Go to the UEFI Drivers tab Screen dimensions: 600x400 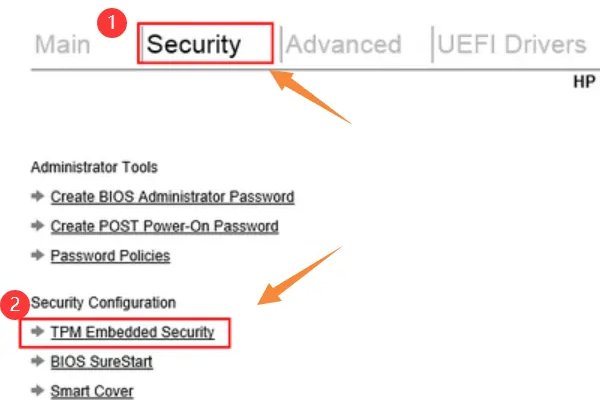[x=511, y=45]
